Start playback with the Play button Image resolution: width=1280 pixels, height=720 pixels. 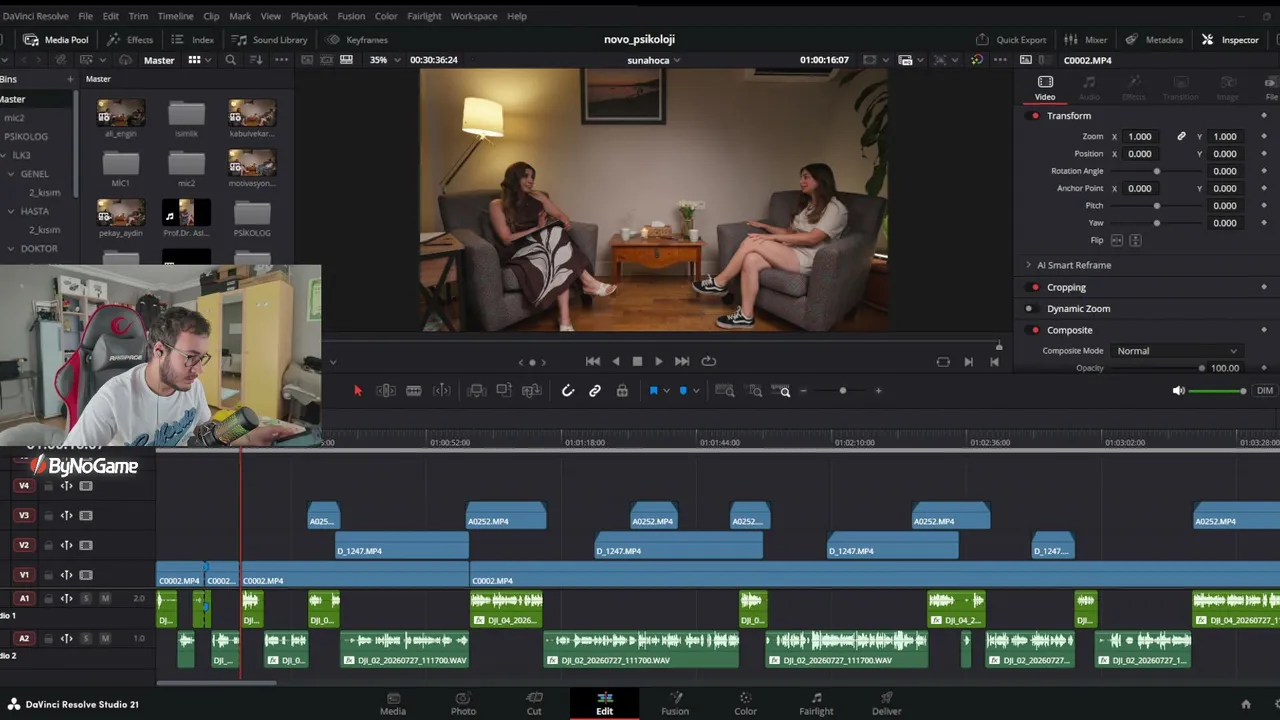pyautogui.click(x=658, y=361)
